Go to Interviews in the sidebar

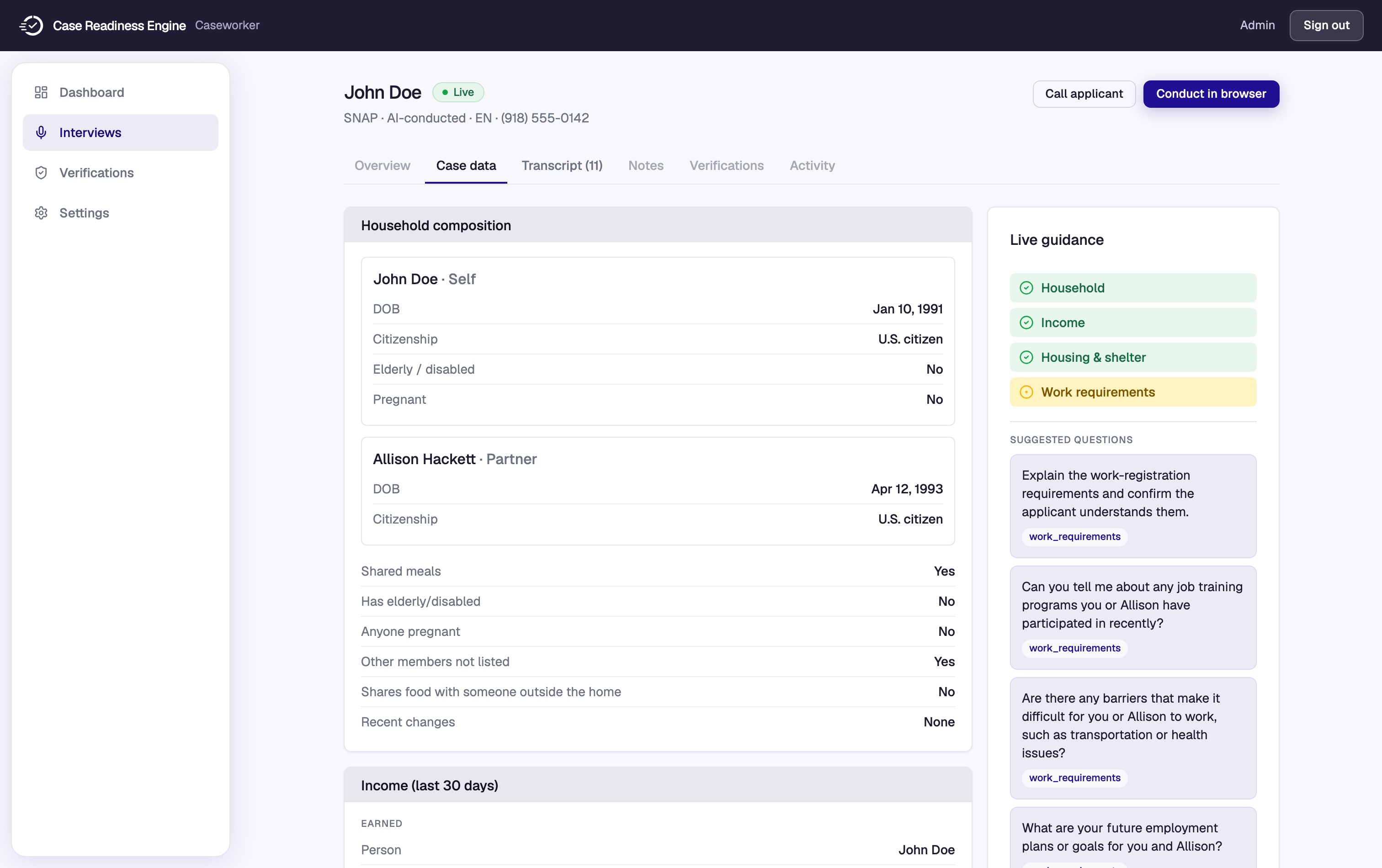pos(121,132)
